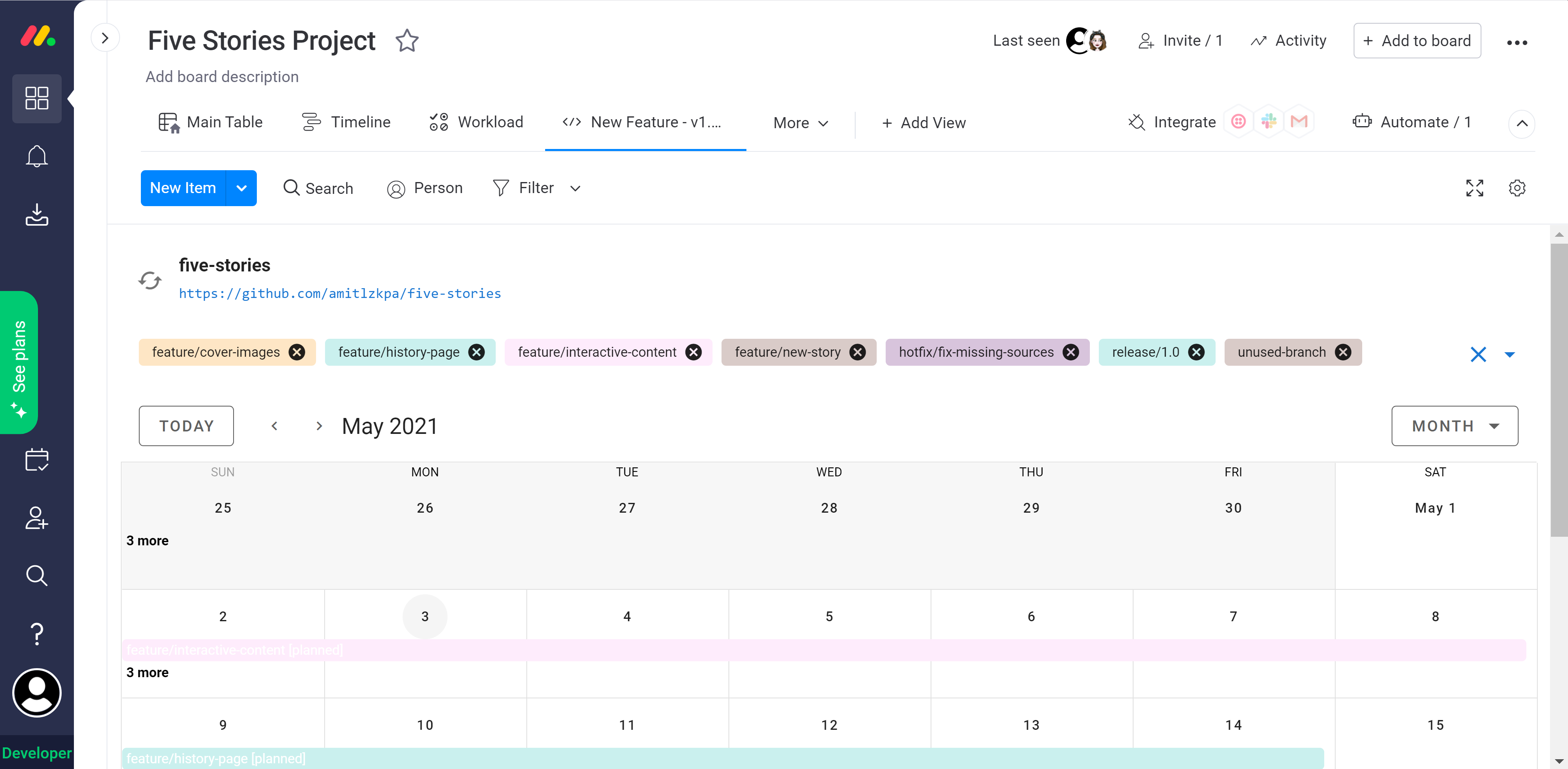This screenshot has width=1568, height=769.
Task: Switch to the Timeline tab
Action: [x=346, y=122]
